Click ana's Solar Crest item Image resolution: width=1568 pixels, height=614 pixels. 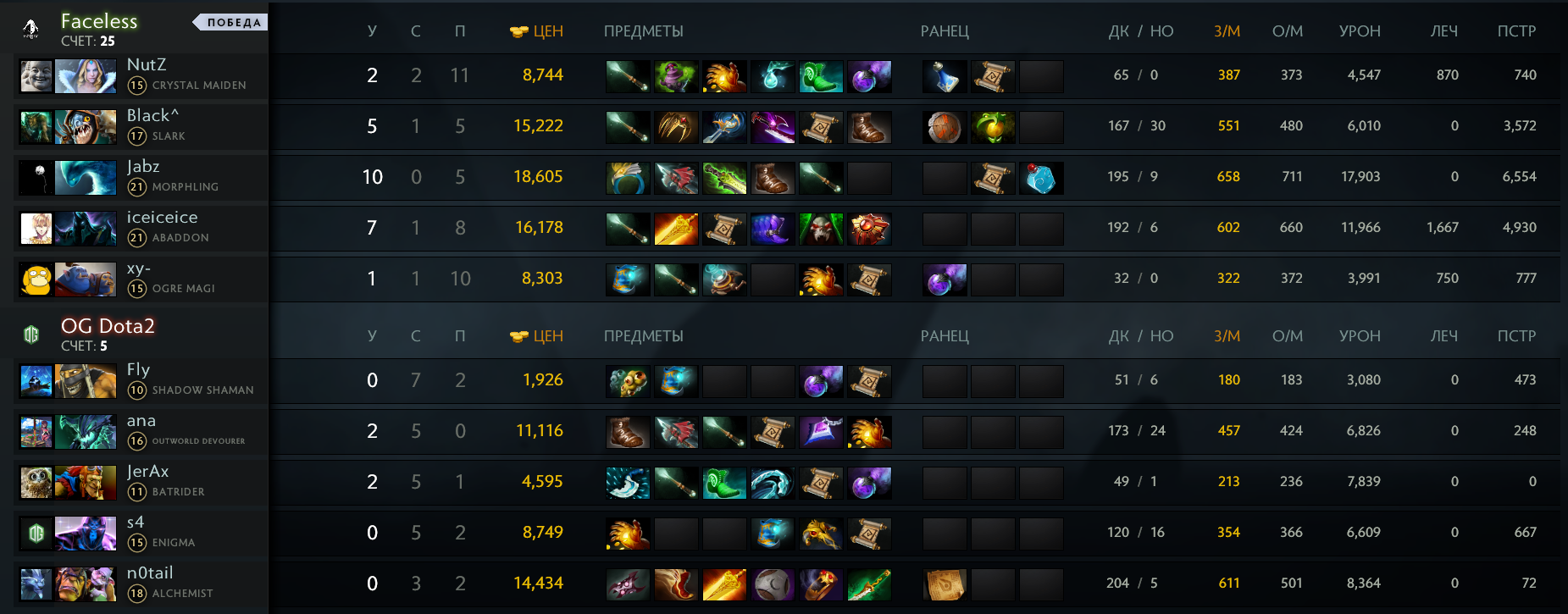tap(821, 432)
